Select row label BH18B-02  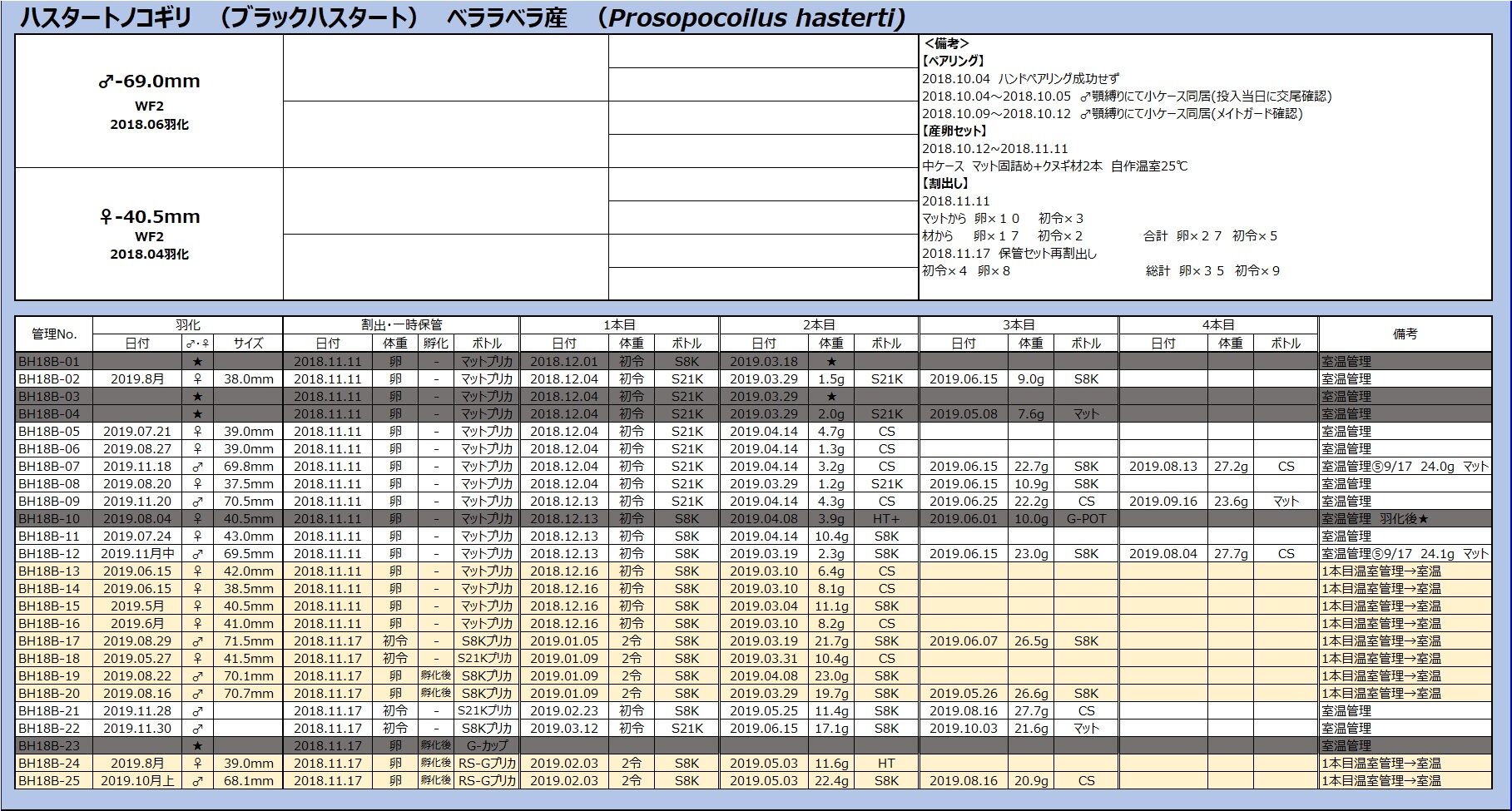(54, 378)
